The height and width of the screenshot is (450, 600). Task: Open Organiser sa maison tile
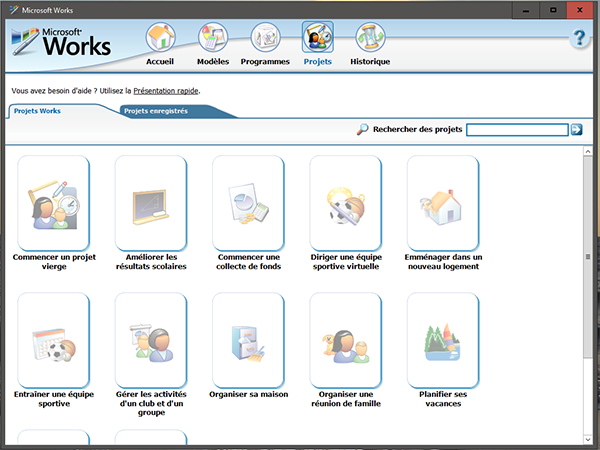tap(248, 341)
